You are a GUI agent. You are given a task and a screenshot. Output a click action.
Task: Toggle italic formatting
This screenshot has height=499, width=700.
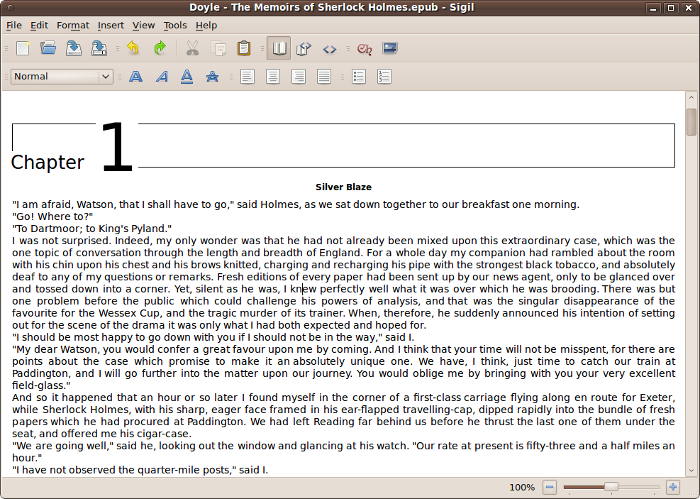coord(162,77)
